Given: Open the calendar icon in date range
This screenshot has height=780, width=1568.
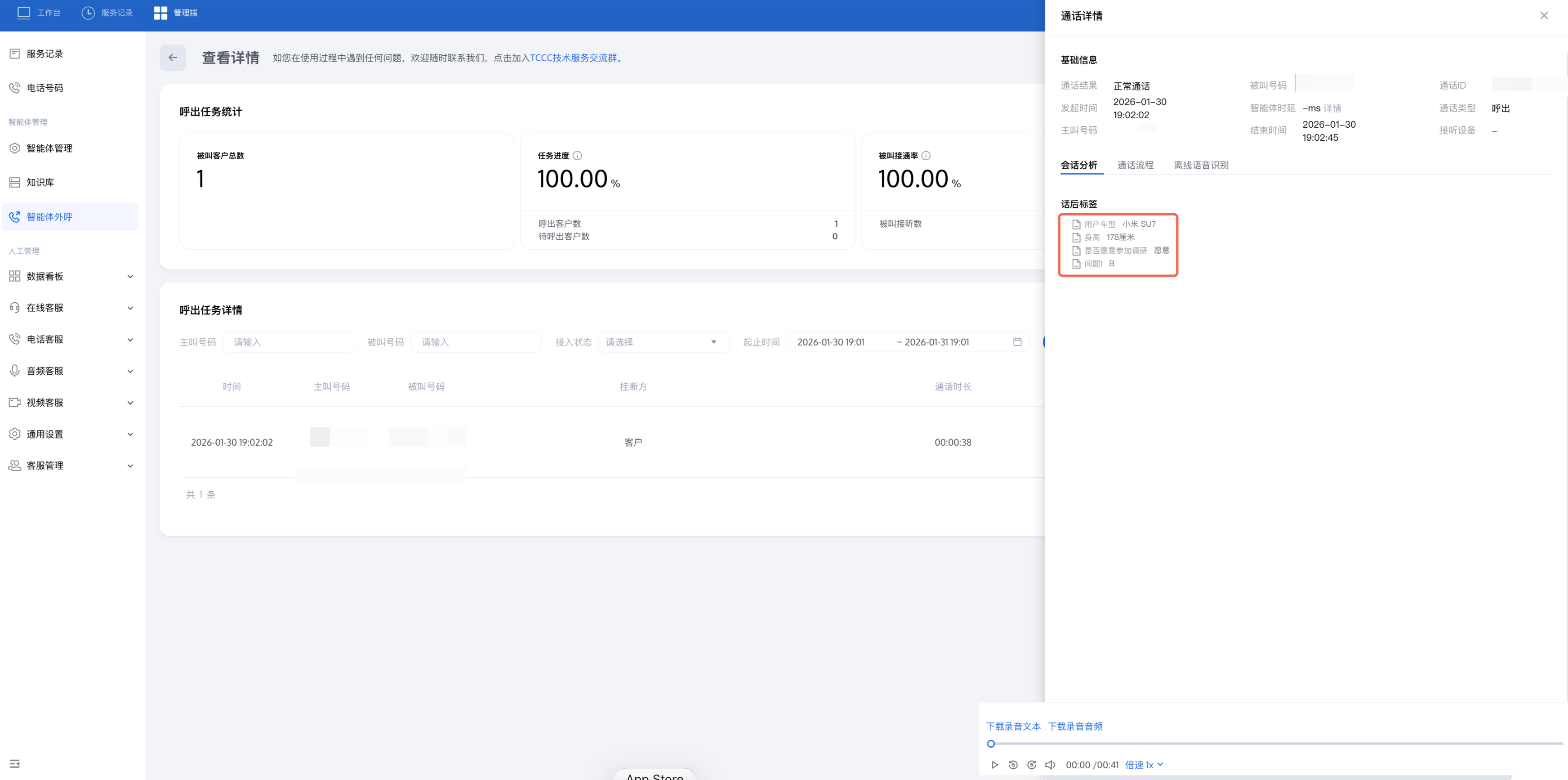Looking at the screenshot, I should 1017,341.
